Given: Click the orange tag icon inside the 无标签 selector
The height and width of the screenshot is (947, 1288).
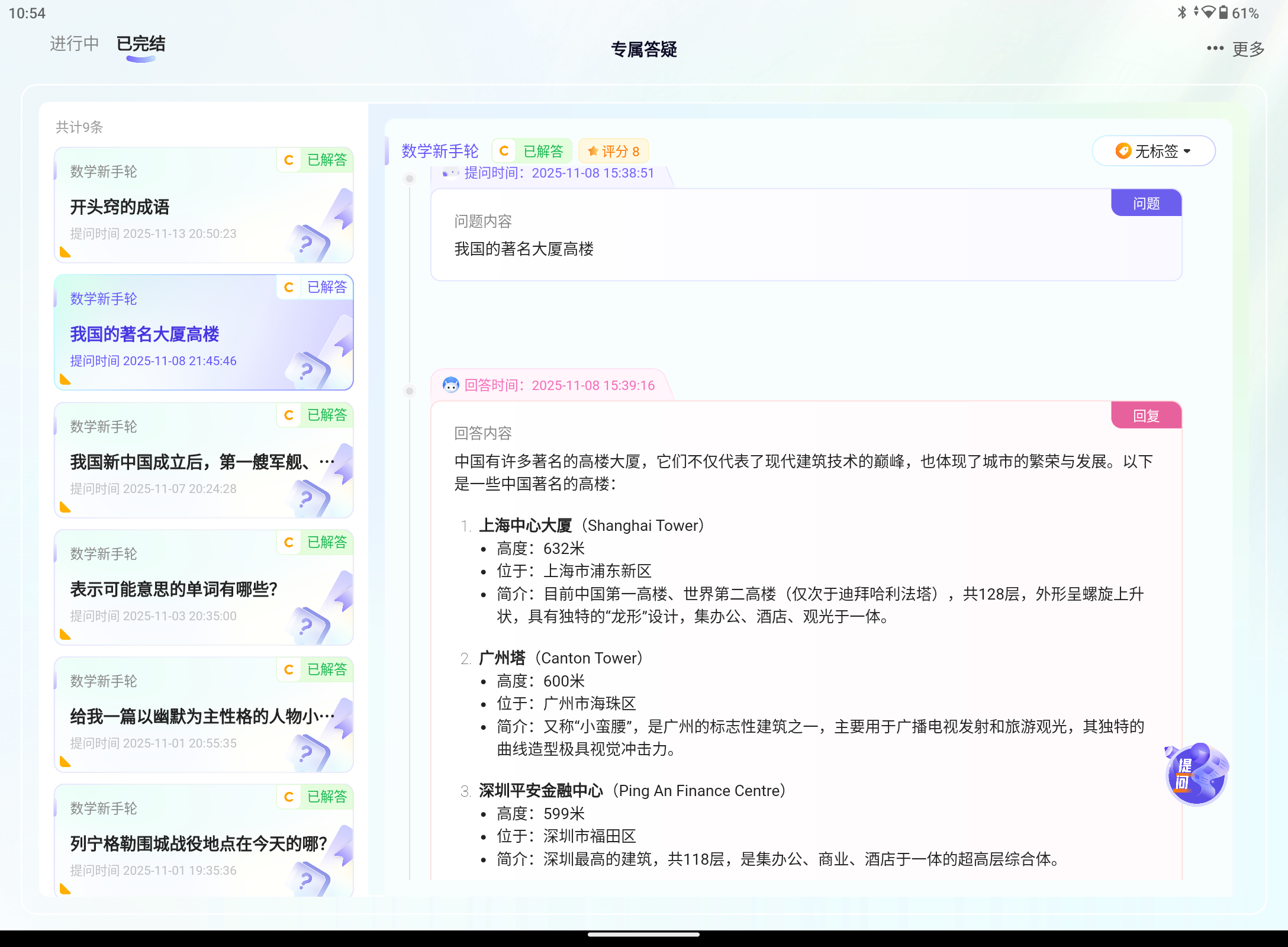Looking at the screenshot, I should click(1122, 151).
